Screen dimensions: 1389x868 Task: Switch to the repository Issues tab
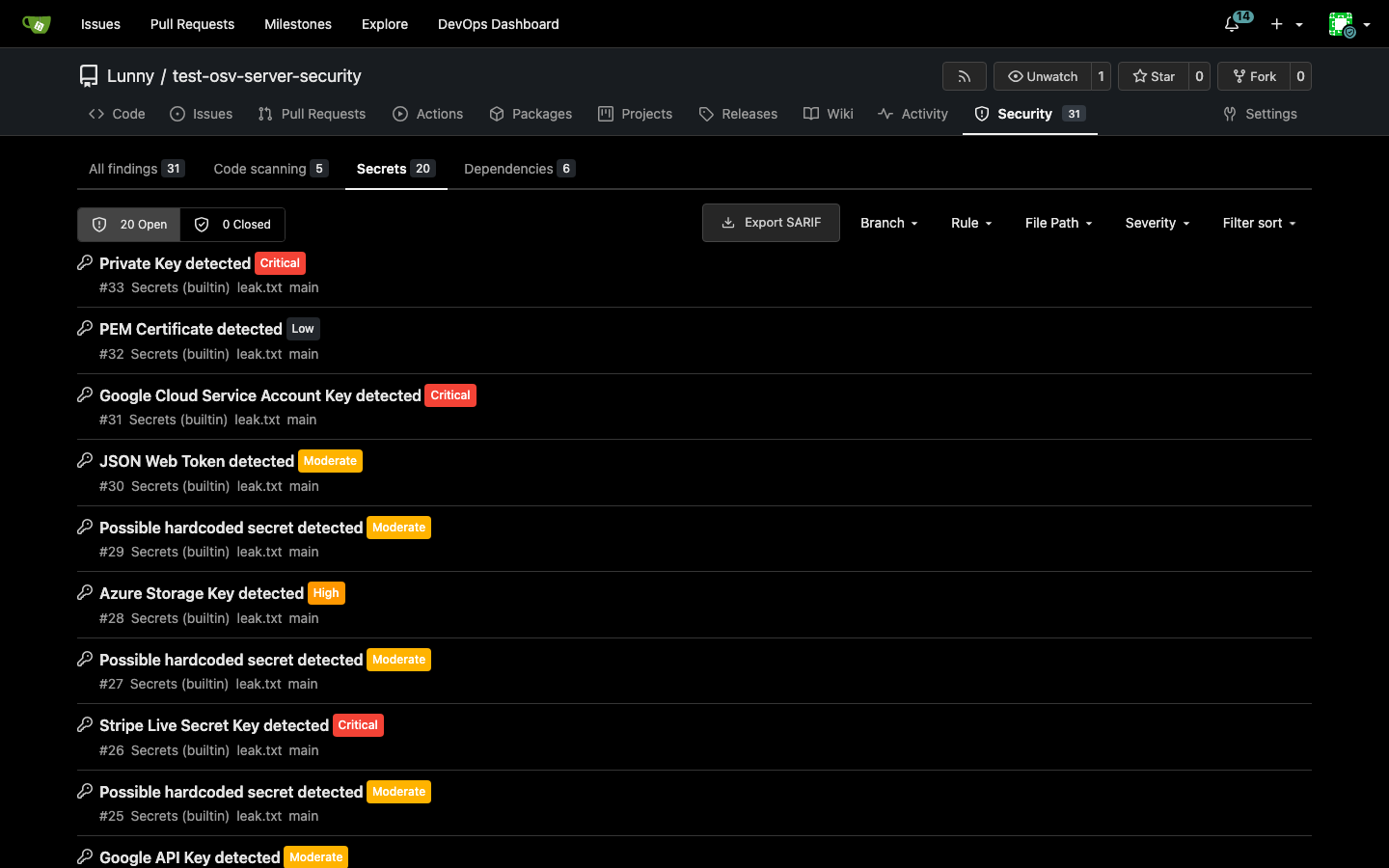pyautogui.click(x=202, y=114)
